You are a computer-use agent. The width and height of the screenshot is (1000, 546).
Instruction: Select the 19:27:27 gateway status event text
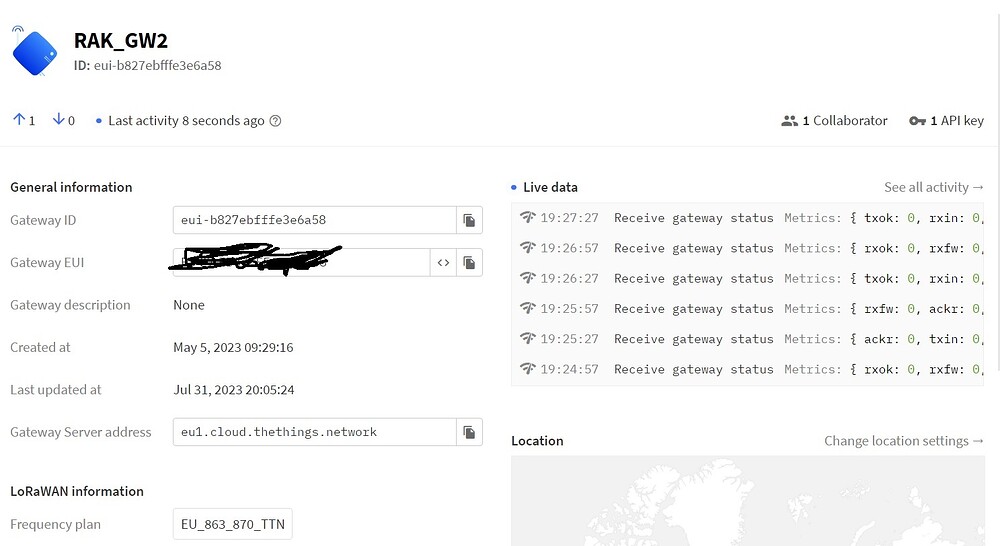pos(694,218)
